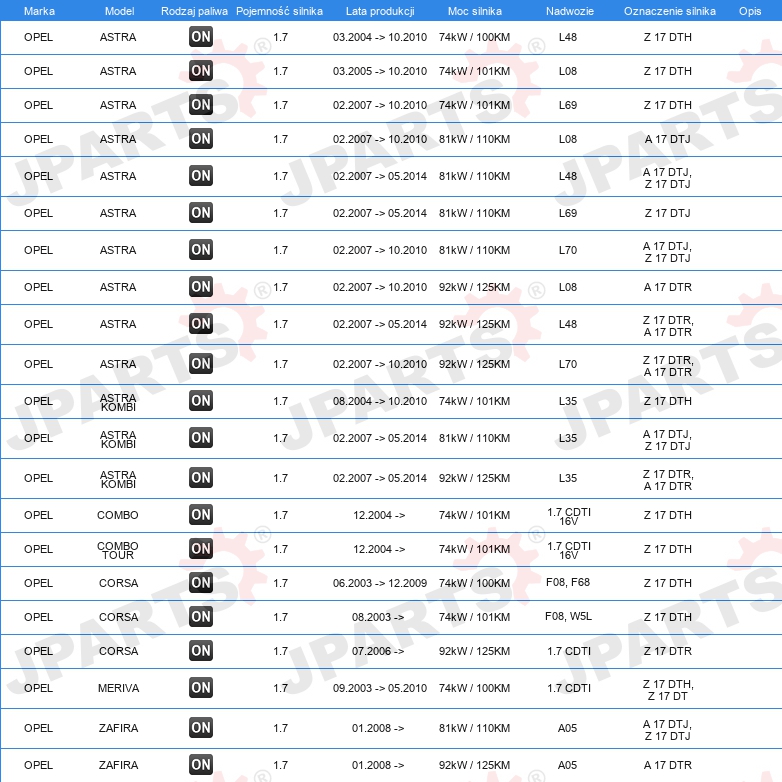Viewport: 782px width, 782px height.
Task: Click the date cell '08.2003 ->'
Action: click(378, 617)
